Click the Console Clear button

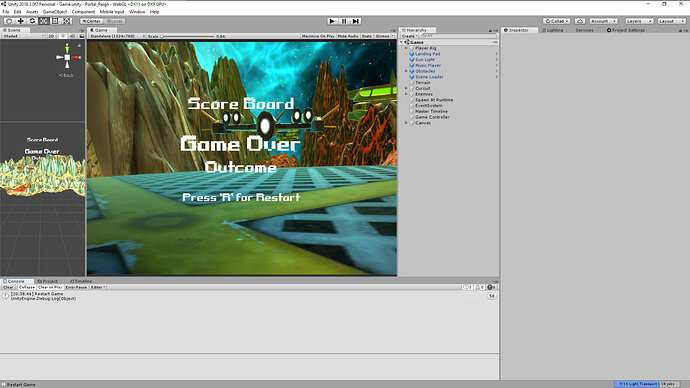coord(8,287)
